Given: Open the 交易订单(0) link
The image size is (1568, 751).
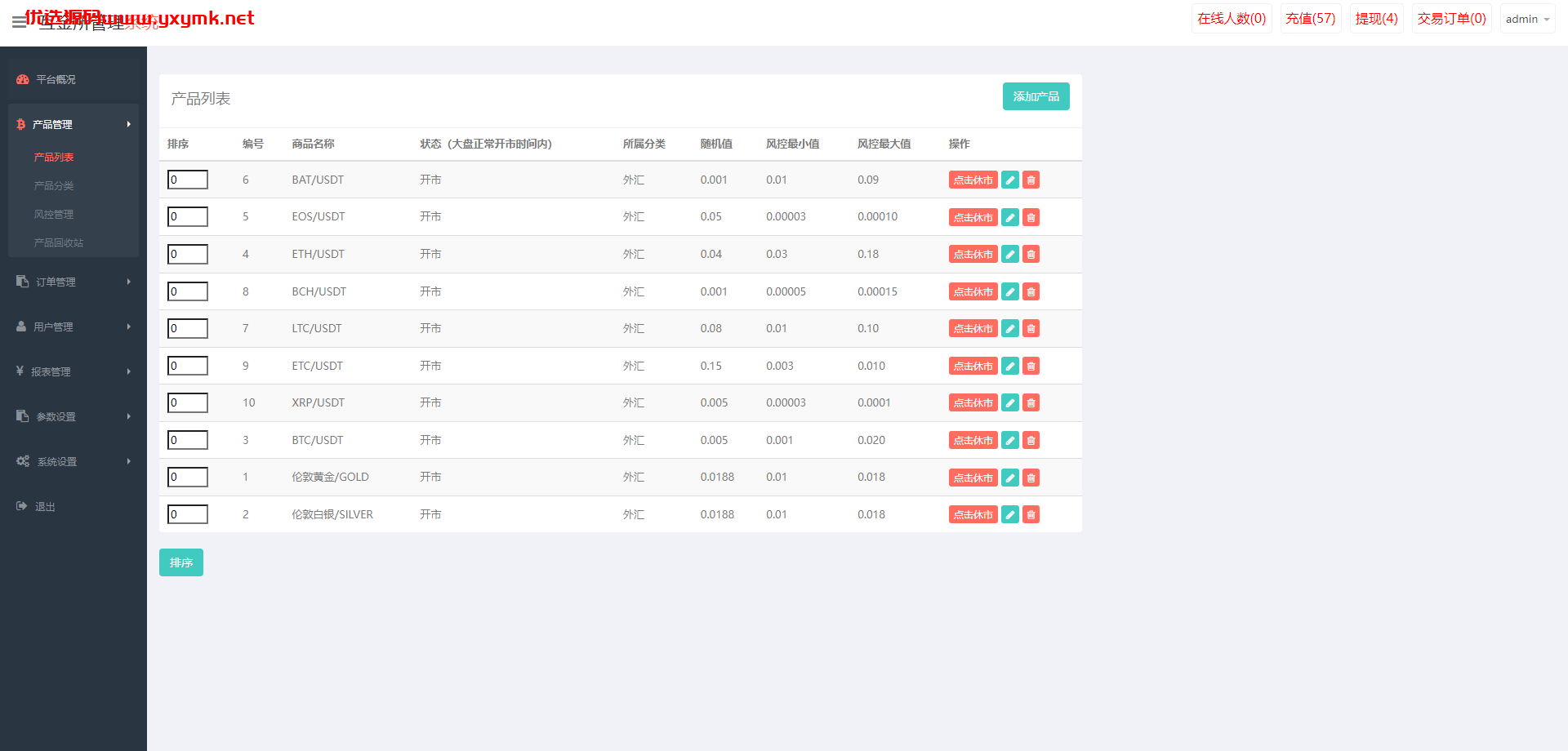Looking at the screenshot, I should click(x=1451, y=19).
